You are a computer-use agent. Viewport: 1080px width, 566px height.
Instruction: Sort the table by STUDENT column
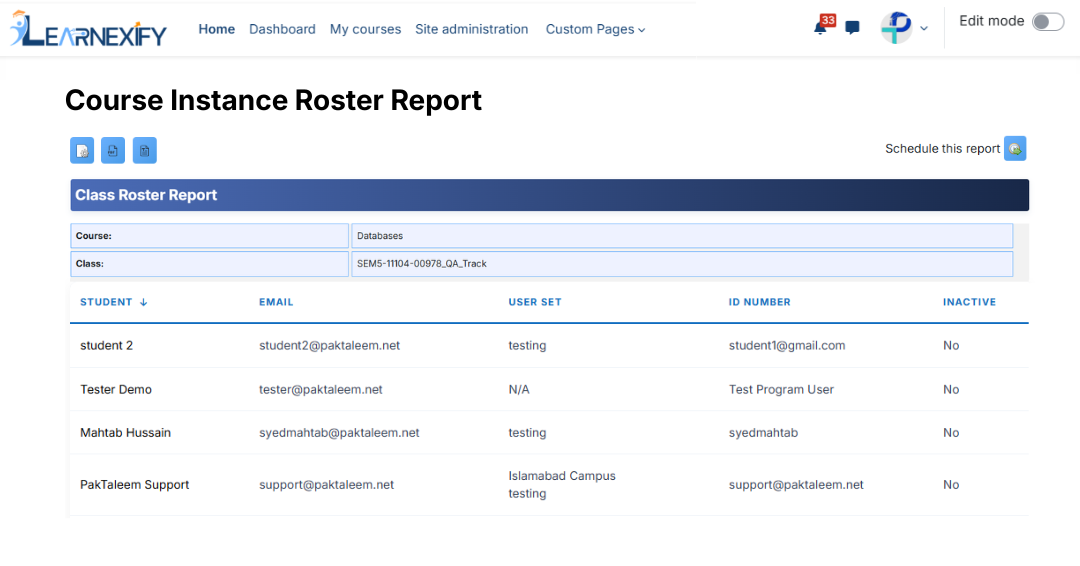[106, 302]
